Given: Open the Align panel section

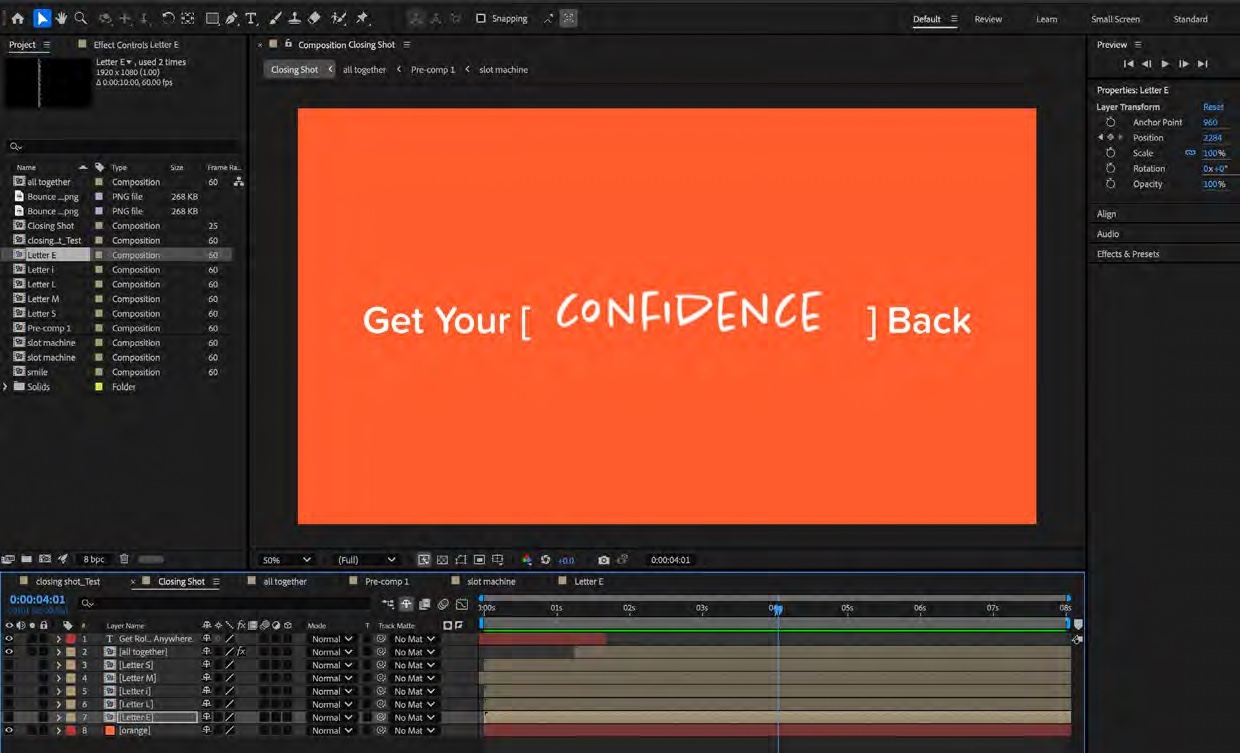Looking at the screenshot, I should [1106, 214].
